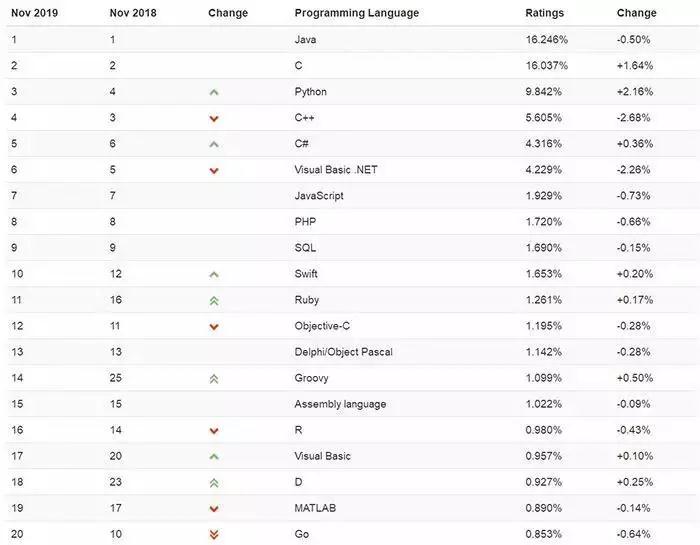The image size is (700, 545).
Task: Click the green up arrow beside Python
Action: 214,92
